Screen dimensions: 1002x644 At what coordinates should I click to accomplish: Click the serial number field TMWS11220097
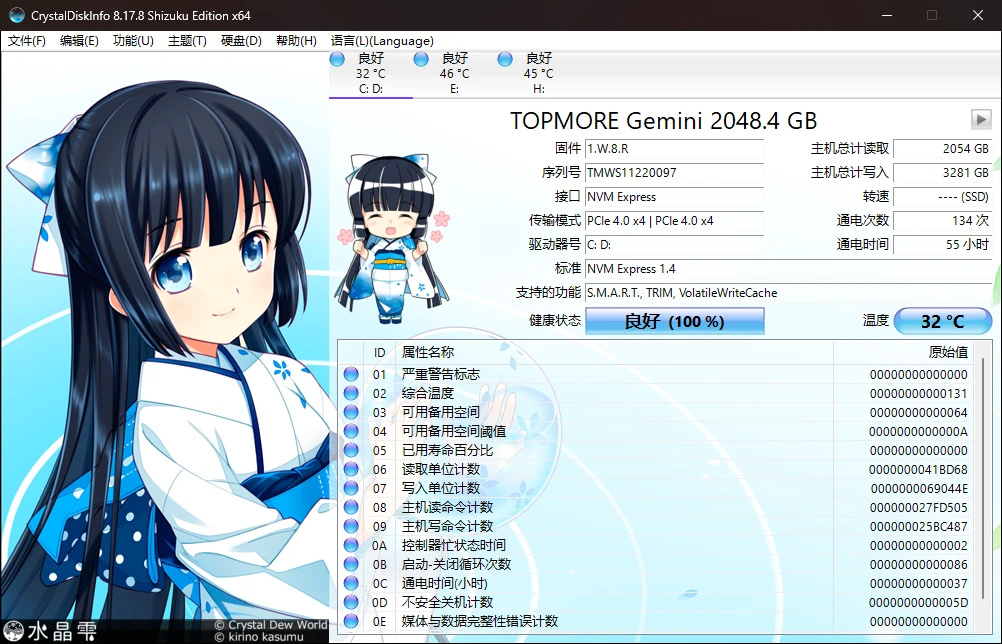click(x=674, y=172)
